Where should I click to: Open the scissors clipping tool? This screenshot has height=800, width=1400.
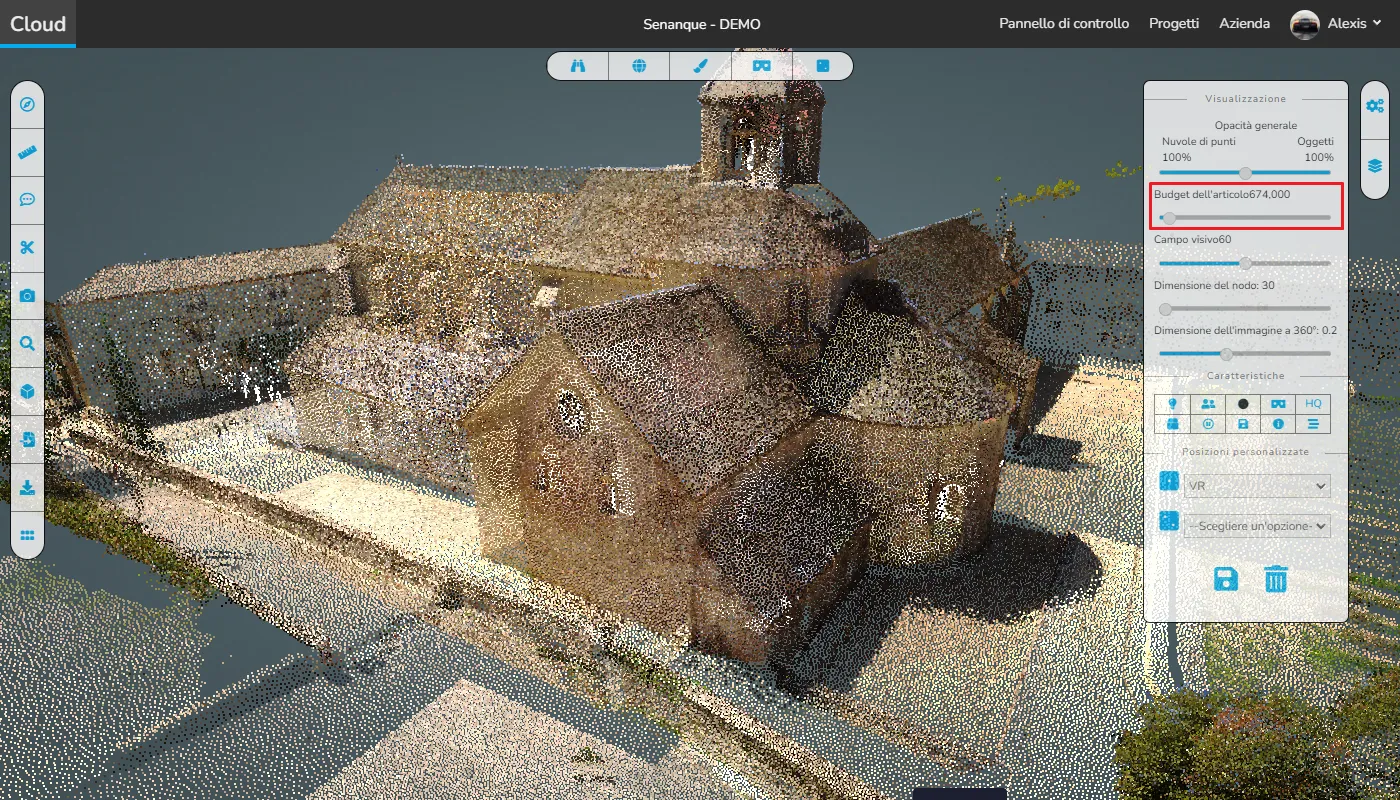[x=27, y=248]
